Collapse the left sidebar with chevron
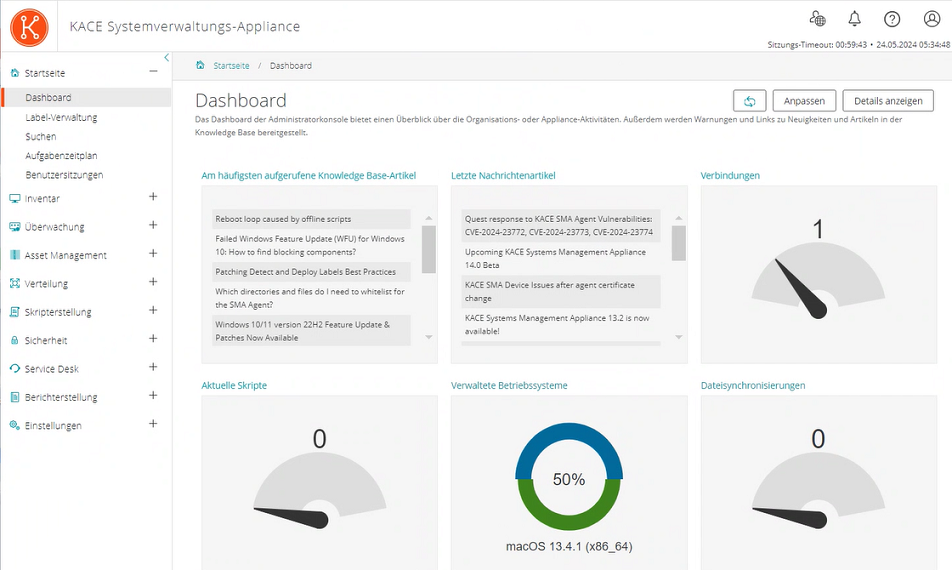The width and height of the screenshot is (952, 570). click(x=166, y=58)
